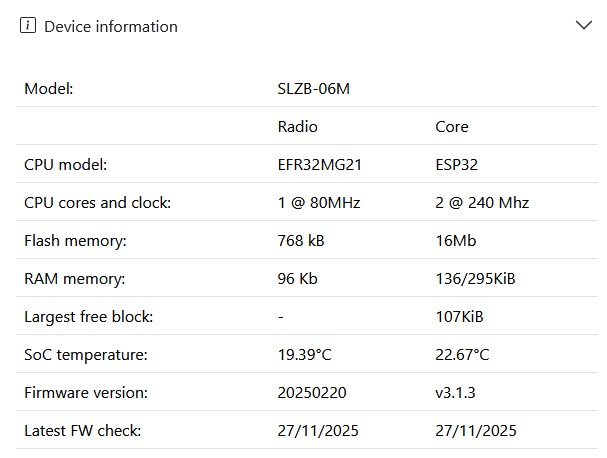The height and width of the screenshot is (458, 607).
Task: Click the Radio column header
Action: coord(297,127)
